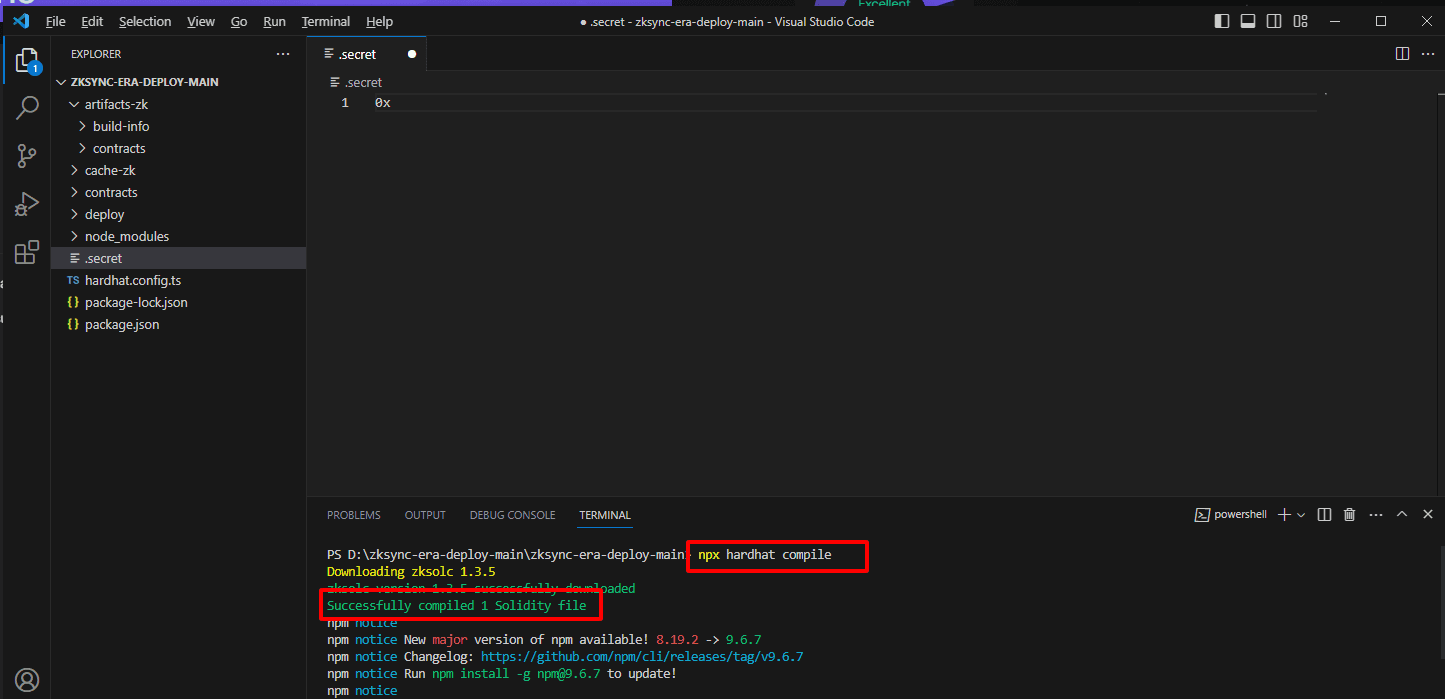
Task: Create new terminal with plus icon
Action: click(1284, 515)
